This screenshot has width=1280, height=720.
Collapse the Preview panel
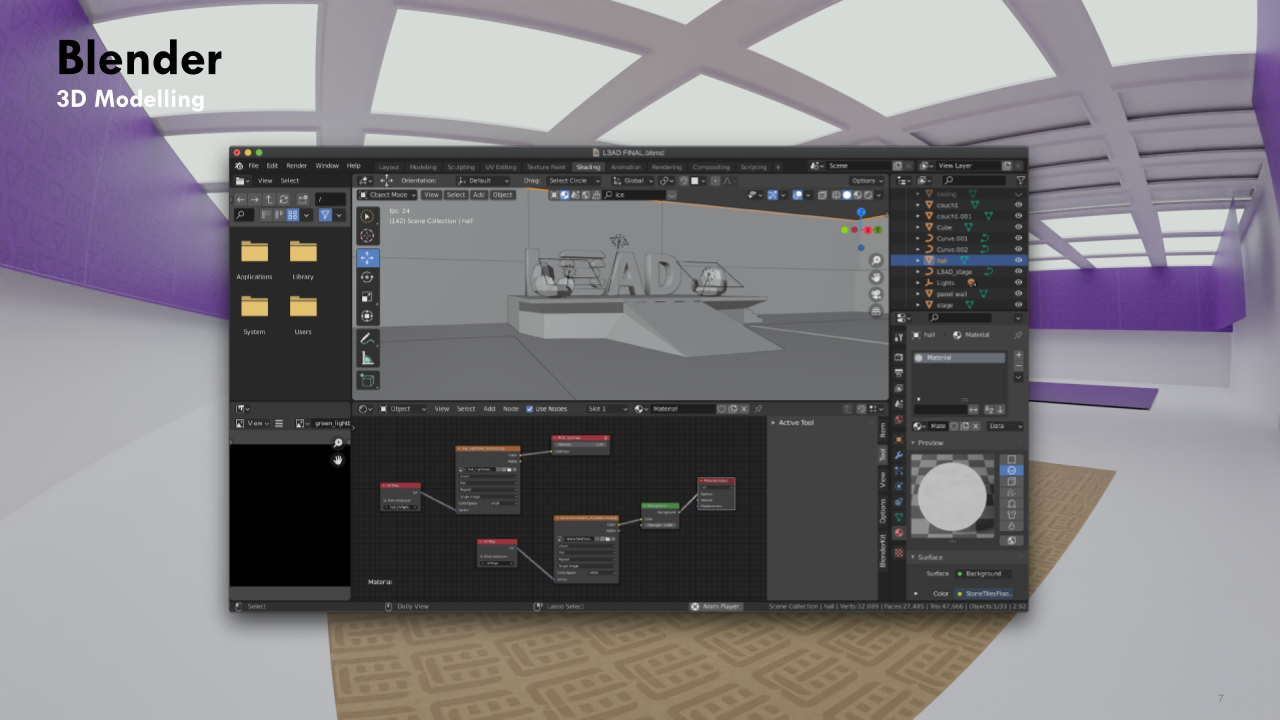pos(913,443)
